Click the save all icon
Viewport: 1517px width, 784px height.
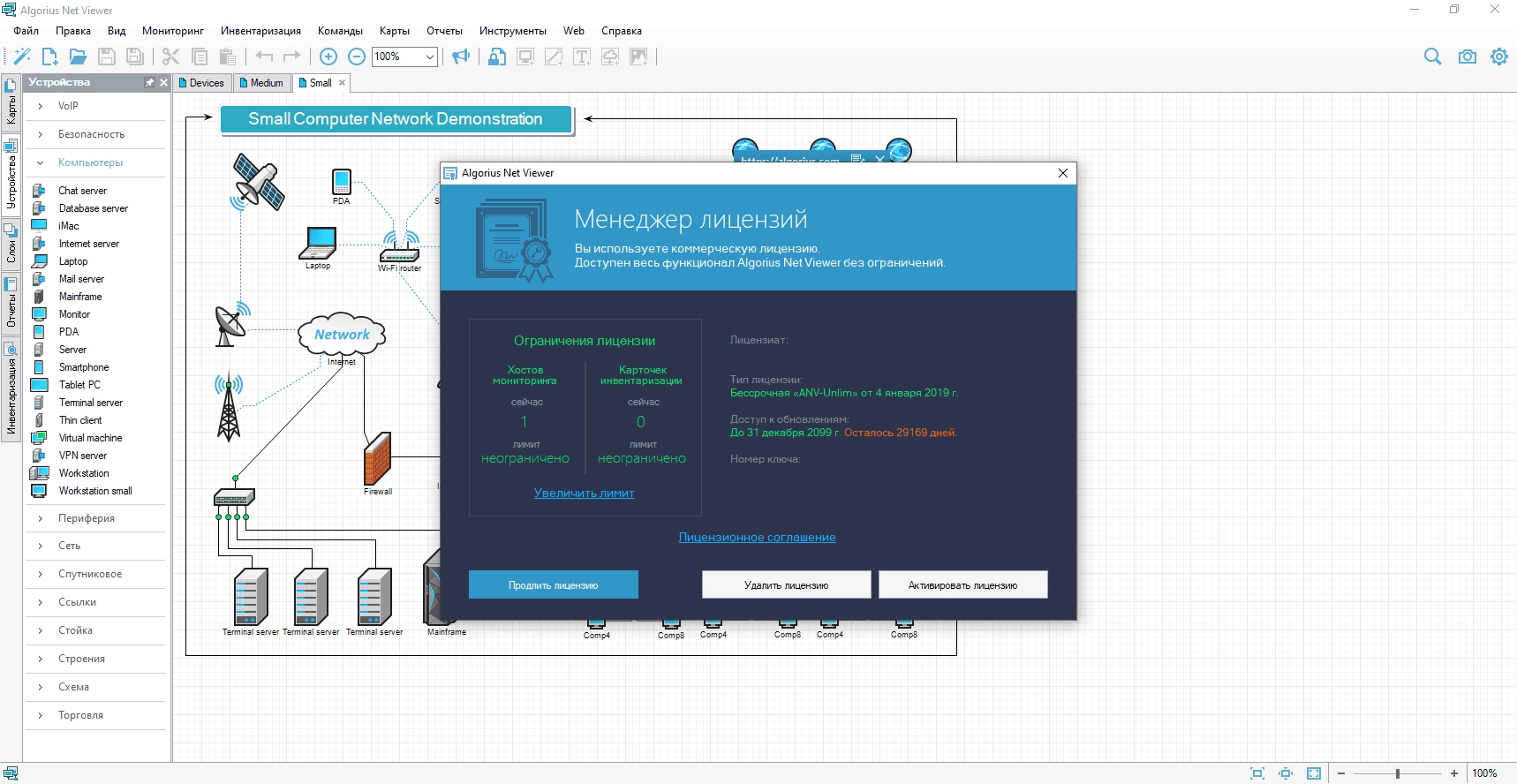coord(135,57)
